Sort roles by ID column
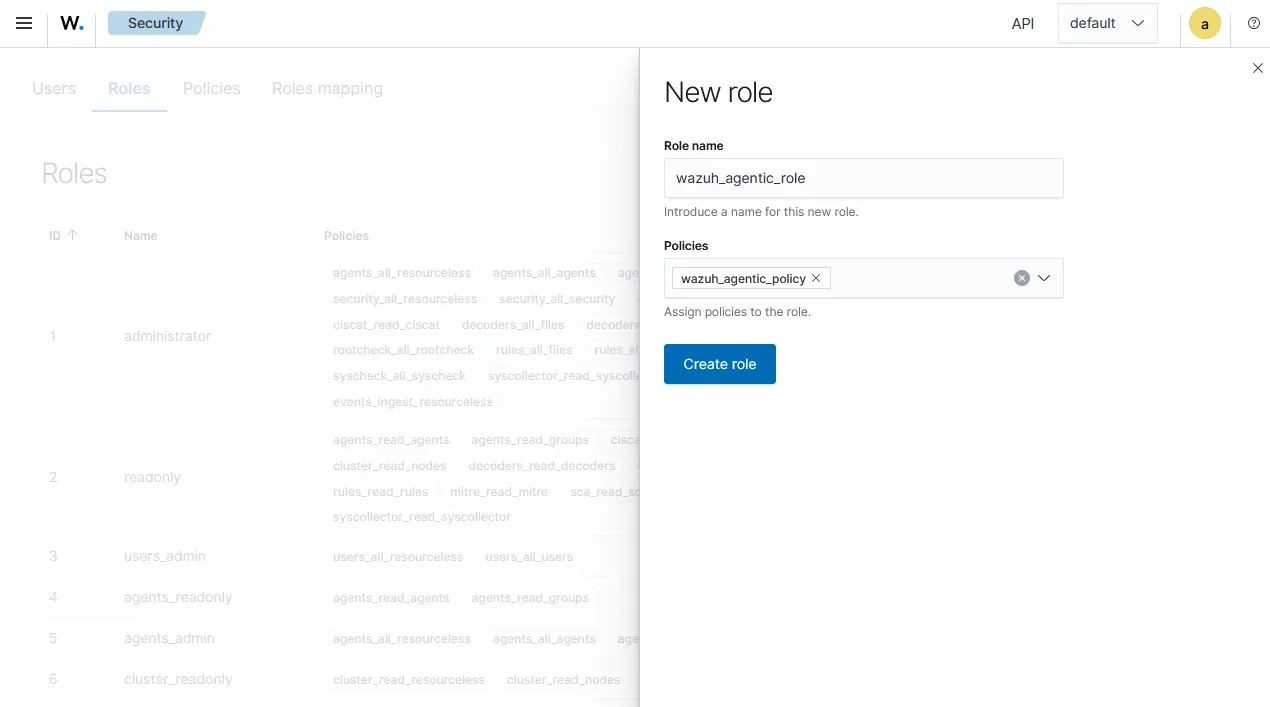The width and height of the screenshot is (1270, 707). pyautogui.click(x=64, y=236)
